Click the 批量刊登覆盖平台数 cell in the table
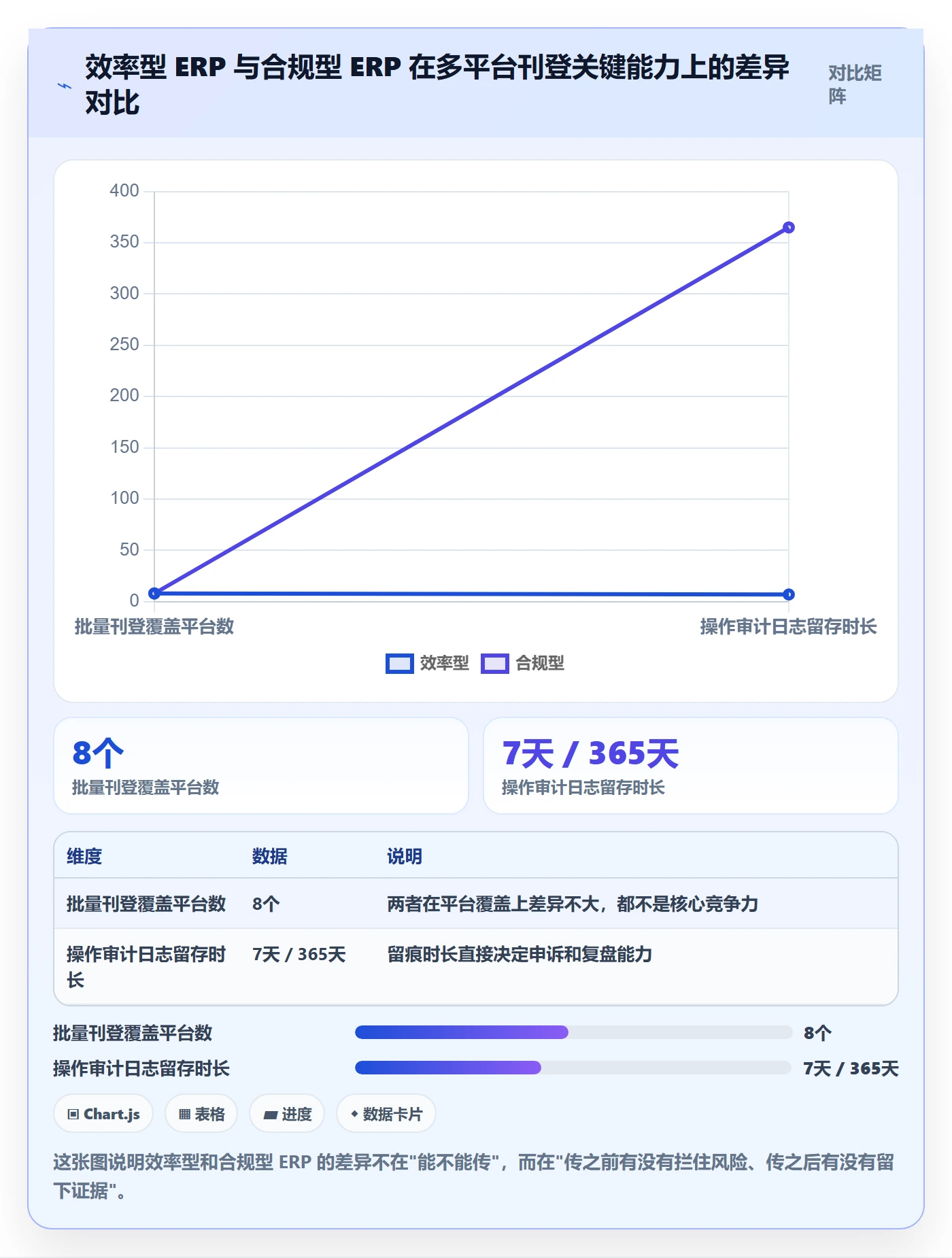This screenshot has width=952, height=1258. (x=146, y=904)
